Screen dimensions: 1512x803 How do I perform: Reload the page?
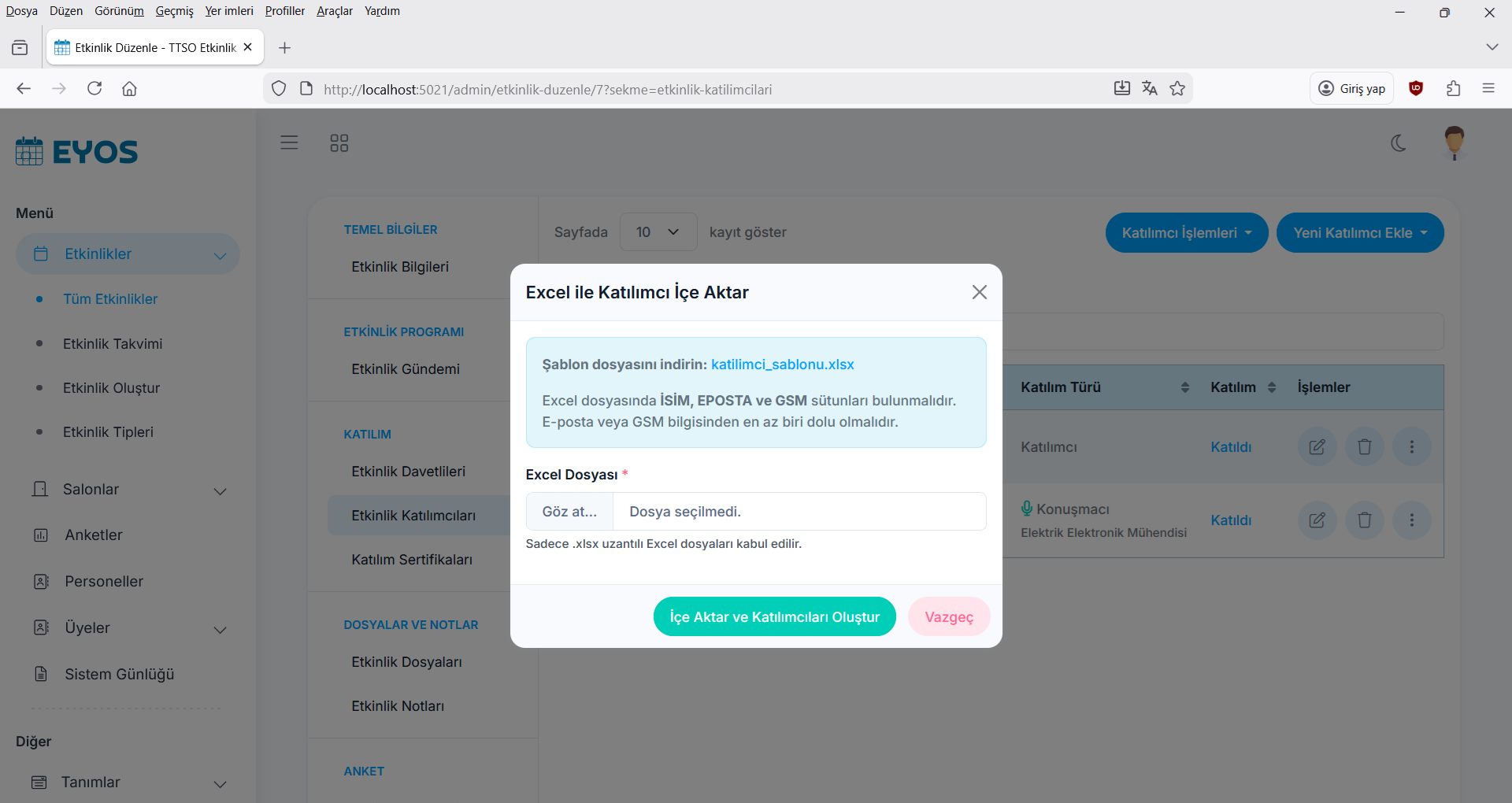tap(94, 88)
